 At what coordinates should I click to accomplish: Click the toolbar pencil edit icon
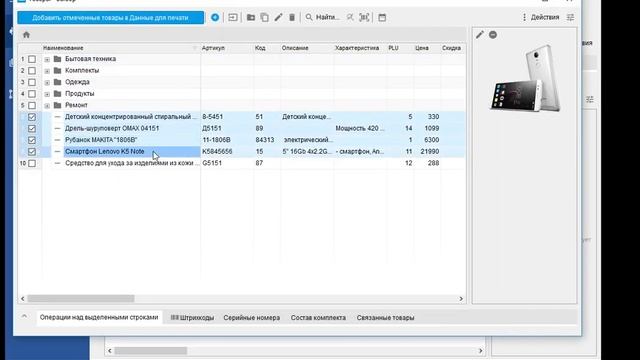click(278, 18)
